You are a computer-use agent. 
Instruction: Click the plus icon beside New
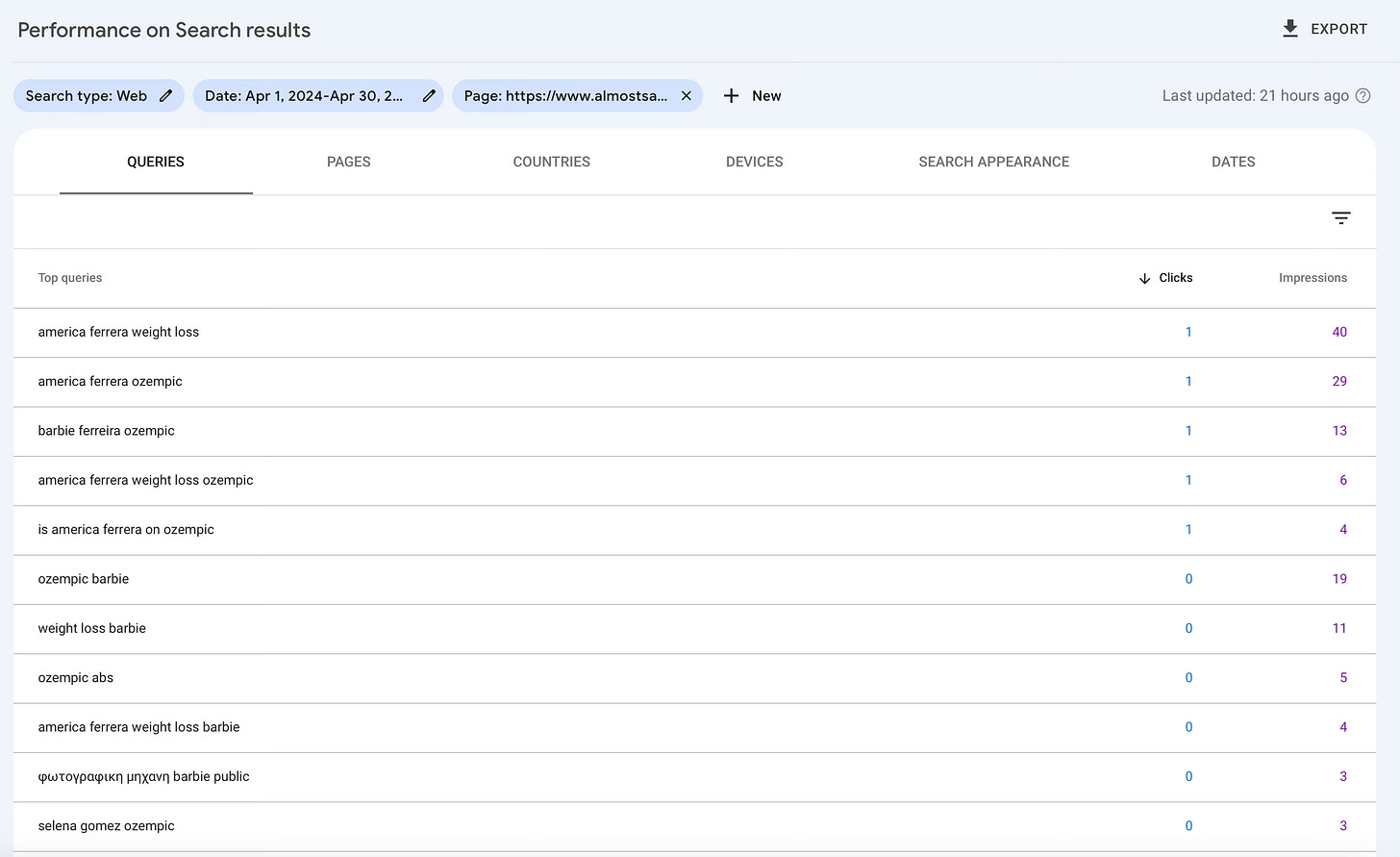pyautogui.click(x=731, y=95)
